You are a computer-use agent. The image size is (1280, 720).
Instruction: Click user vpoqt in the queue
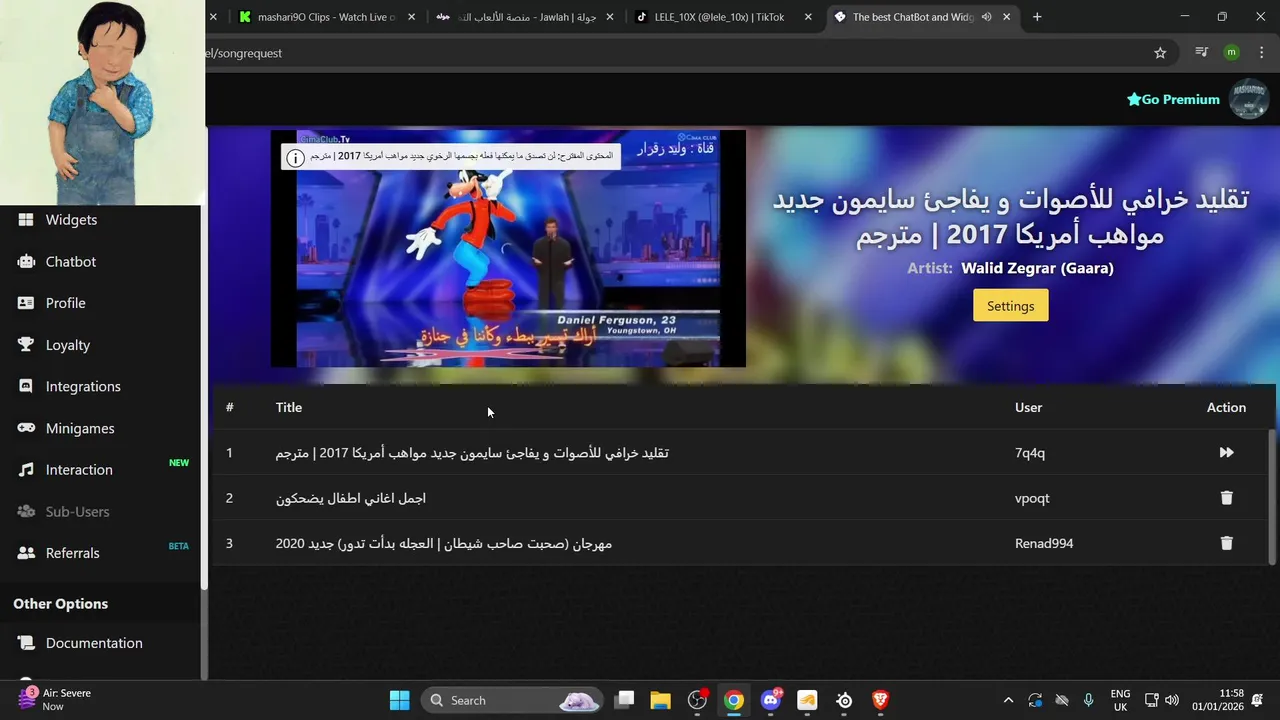pyautogui.click(x=1032, y=498)
